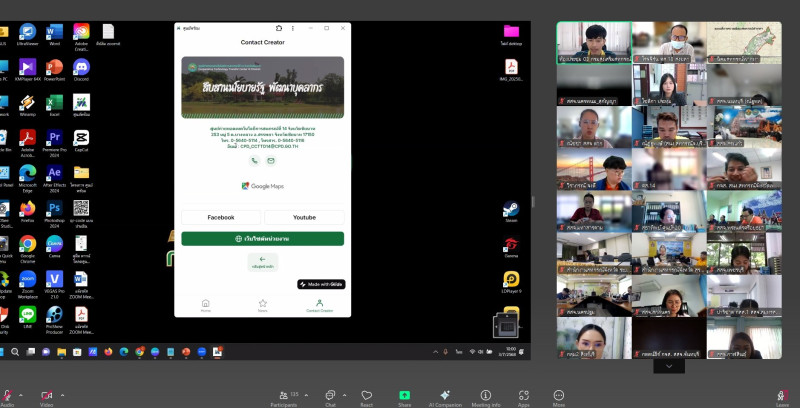Expand the system tray hidden icons chevron

click(x=435, y=351)
